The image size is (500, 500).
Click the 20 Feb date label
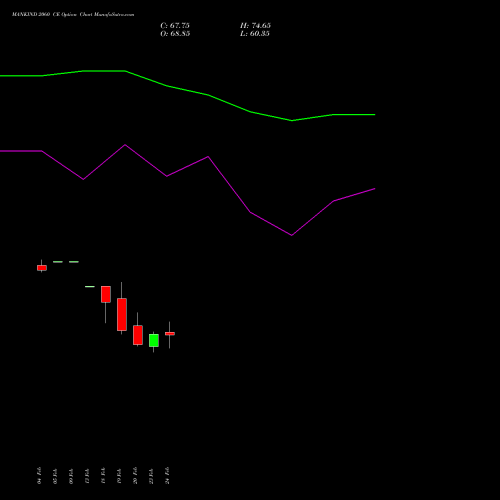coord(135,475)
